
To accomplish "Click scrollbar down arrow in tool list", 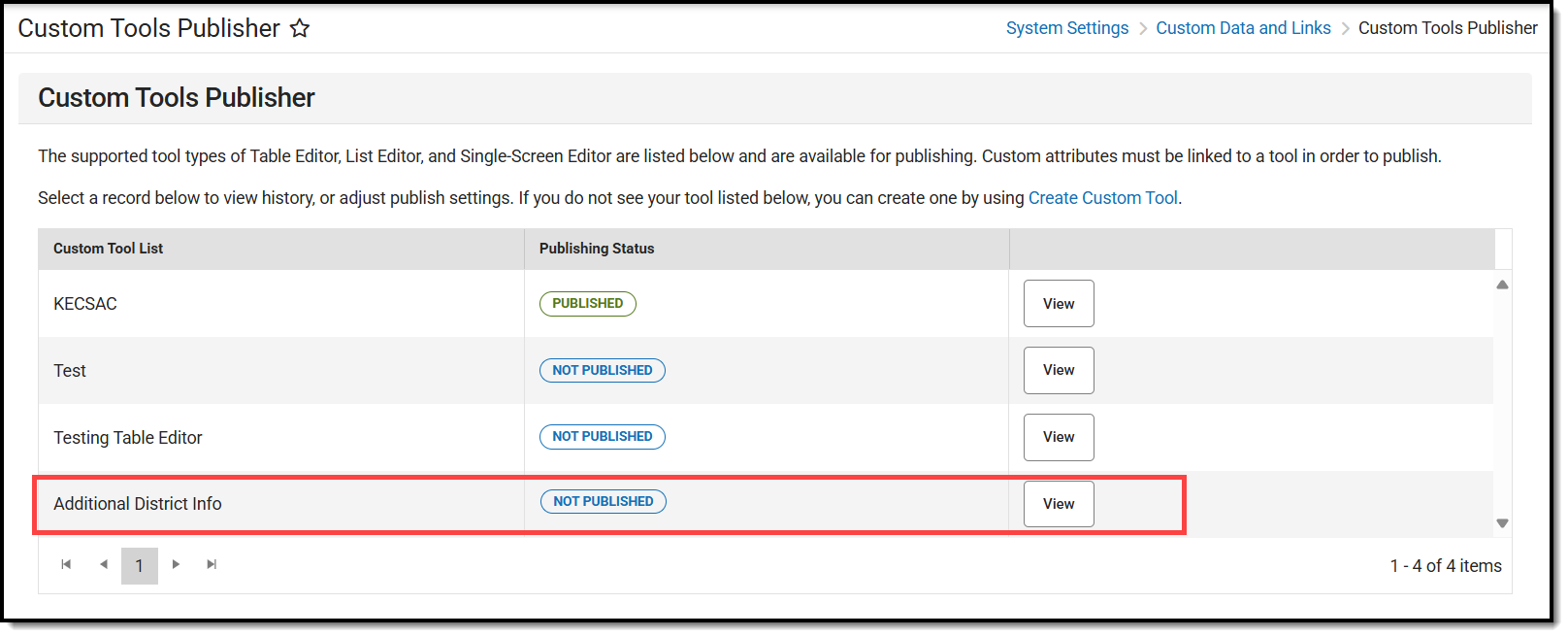I will (1502, 523).
